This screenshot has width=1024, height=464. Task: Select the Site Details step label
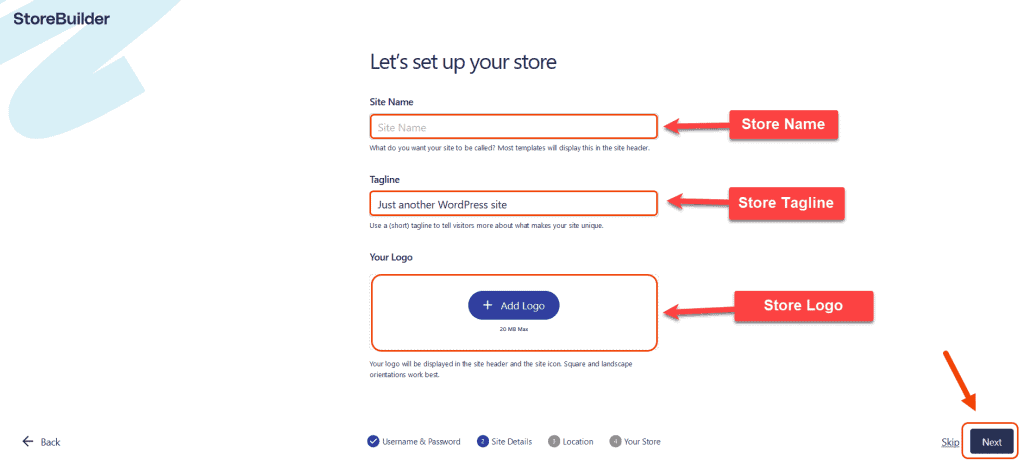[511, 441]
